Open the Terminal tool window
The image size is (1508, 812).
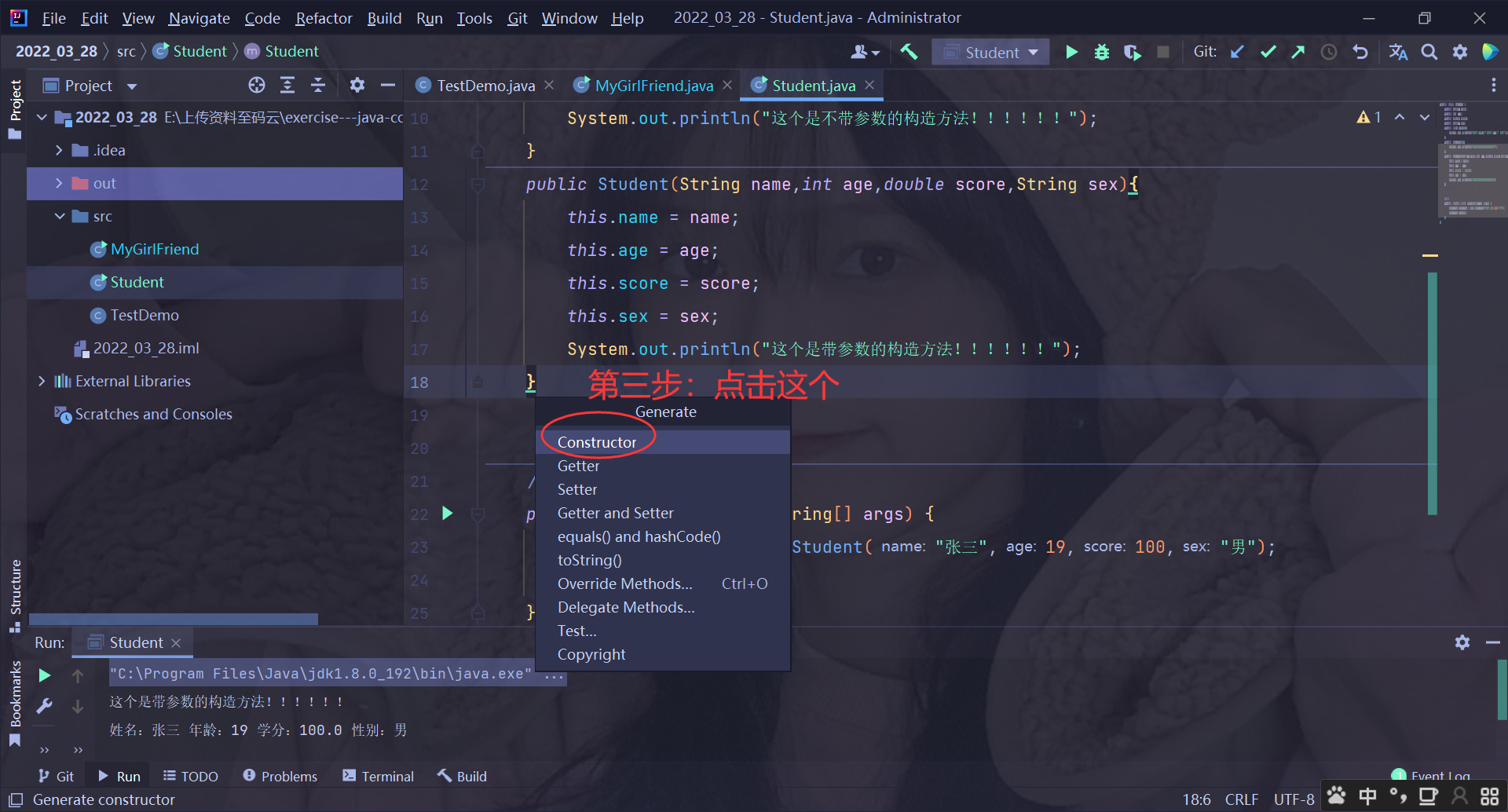point(378,776)
